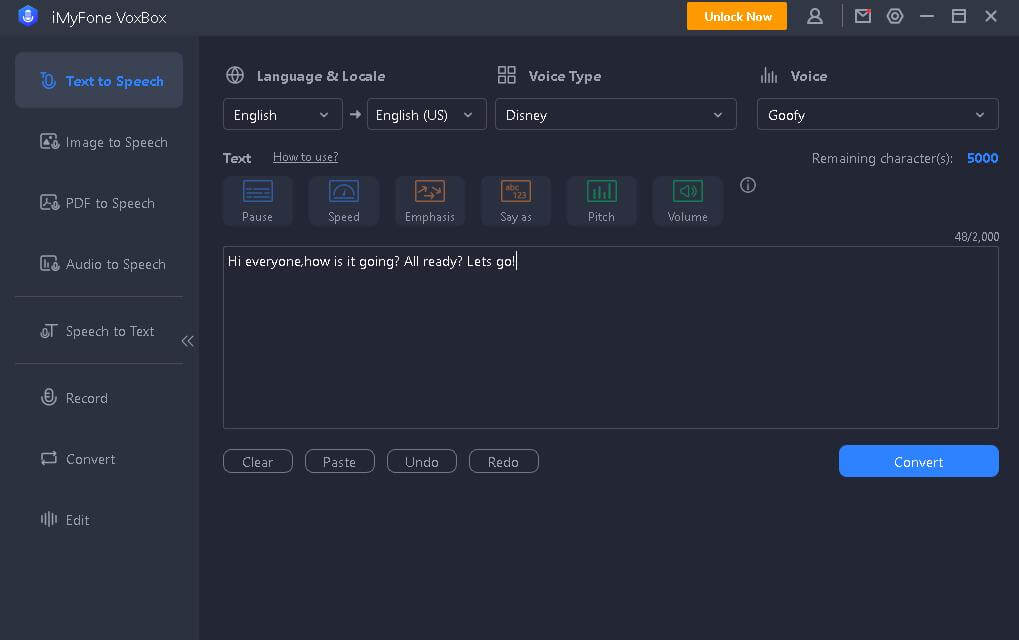
Task: Expand the English language dropdown
Action: (x=282, y=115)
